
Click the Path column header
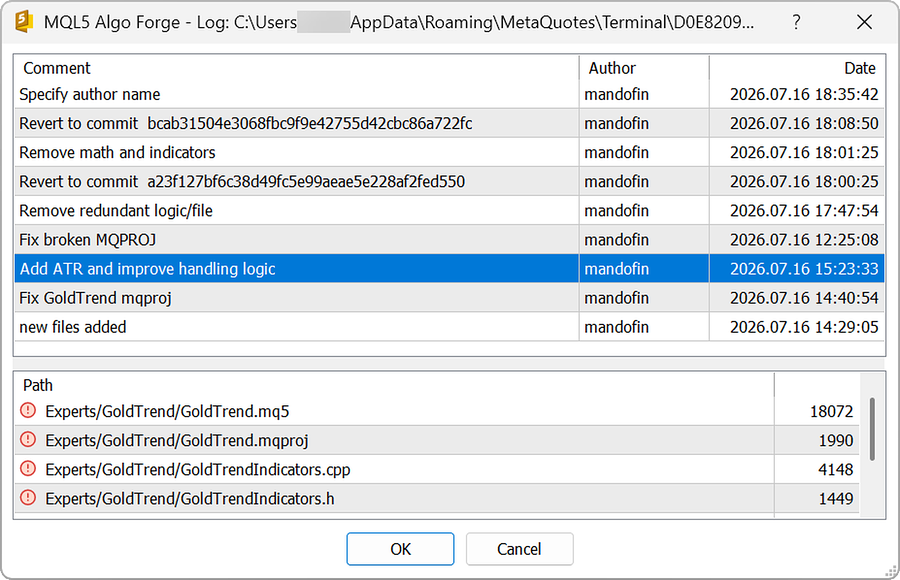(394, 385)
